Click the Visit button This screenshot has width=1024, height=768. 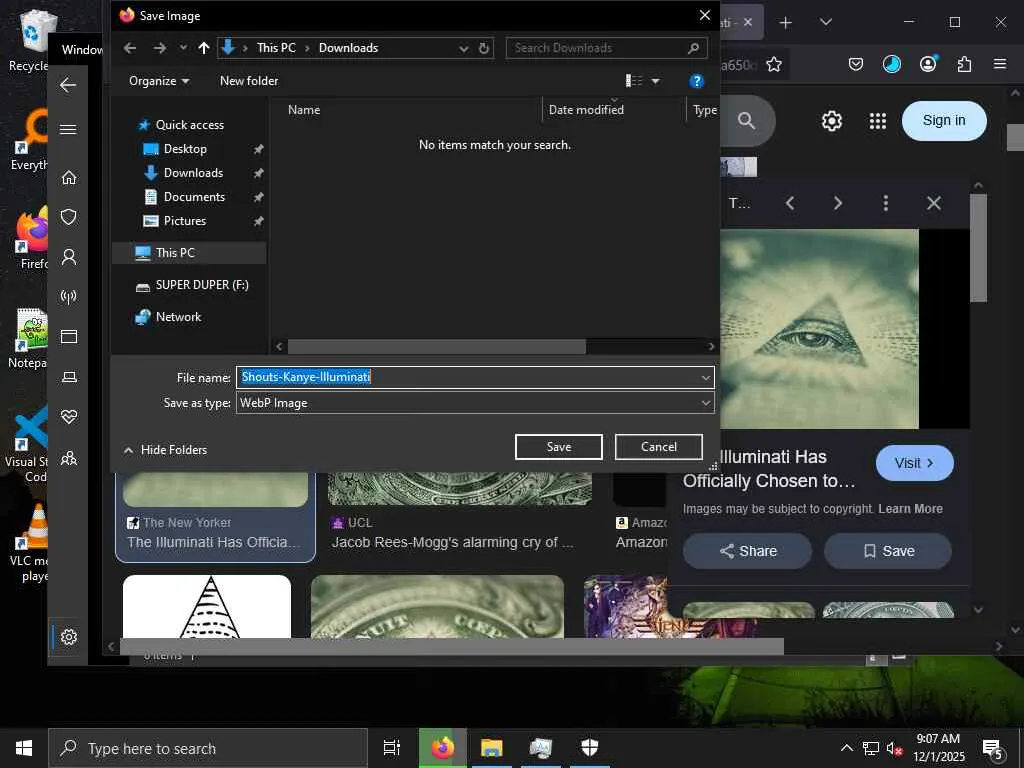click(x=914, y=463)
